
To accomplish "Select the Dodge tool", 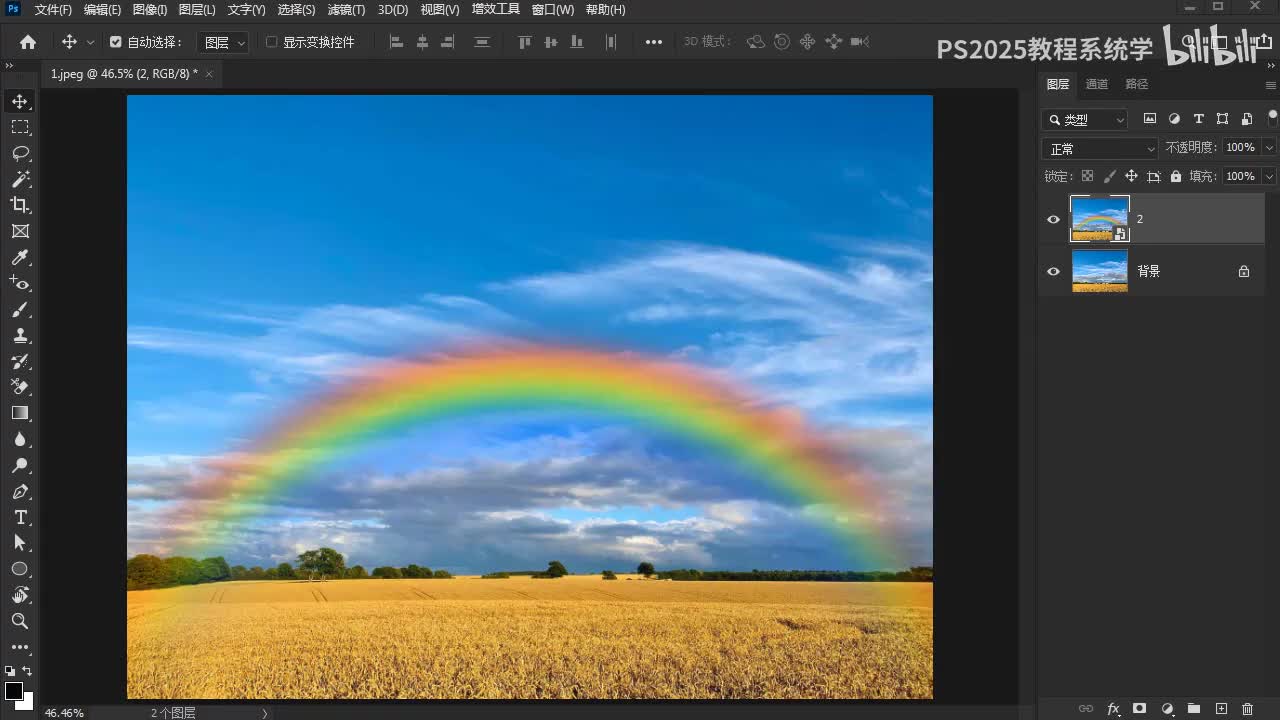I will pos(20,465).
